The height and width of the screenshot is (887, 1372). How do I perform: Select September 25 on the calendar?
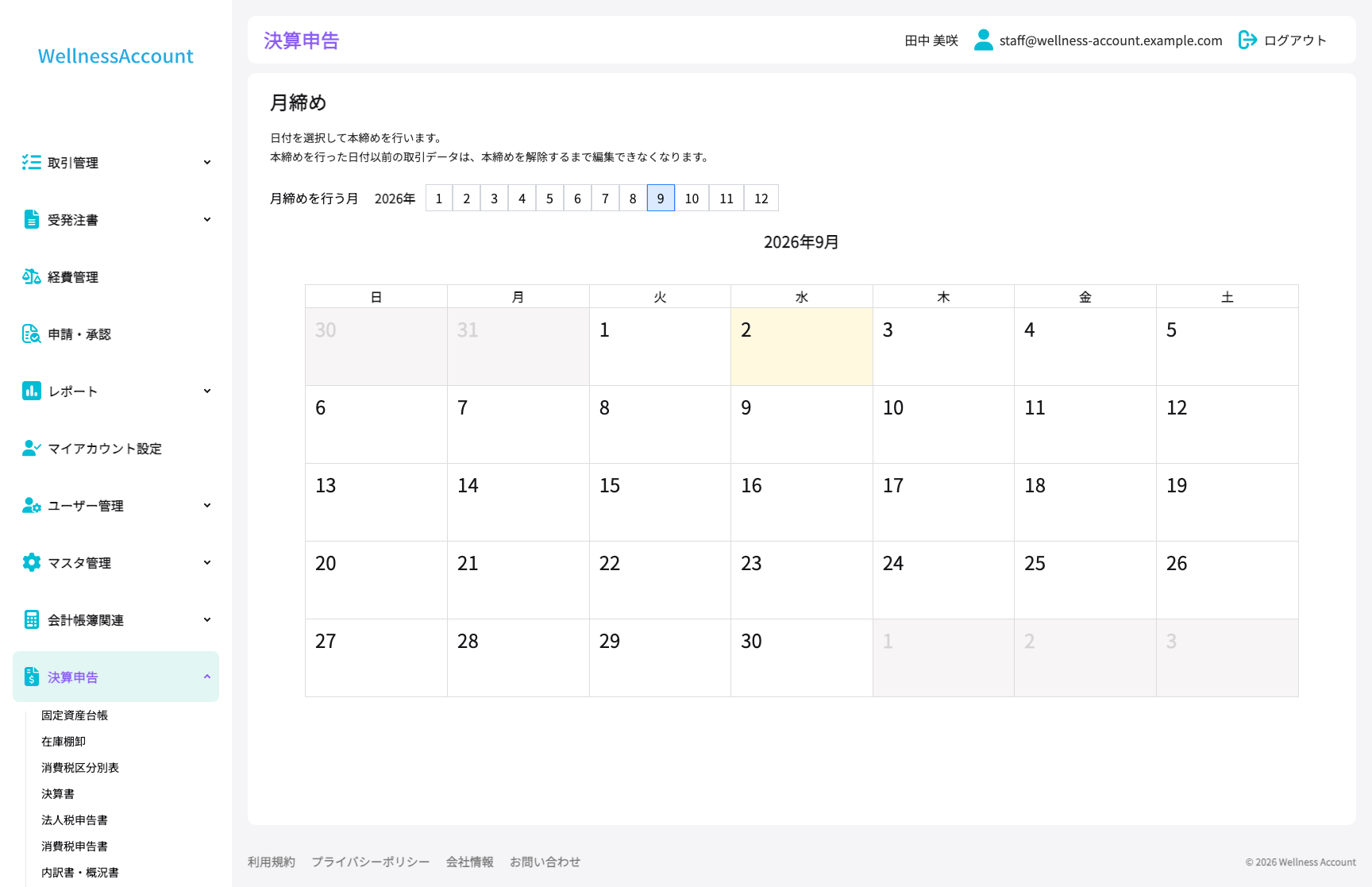(x=1085, y=580)
